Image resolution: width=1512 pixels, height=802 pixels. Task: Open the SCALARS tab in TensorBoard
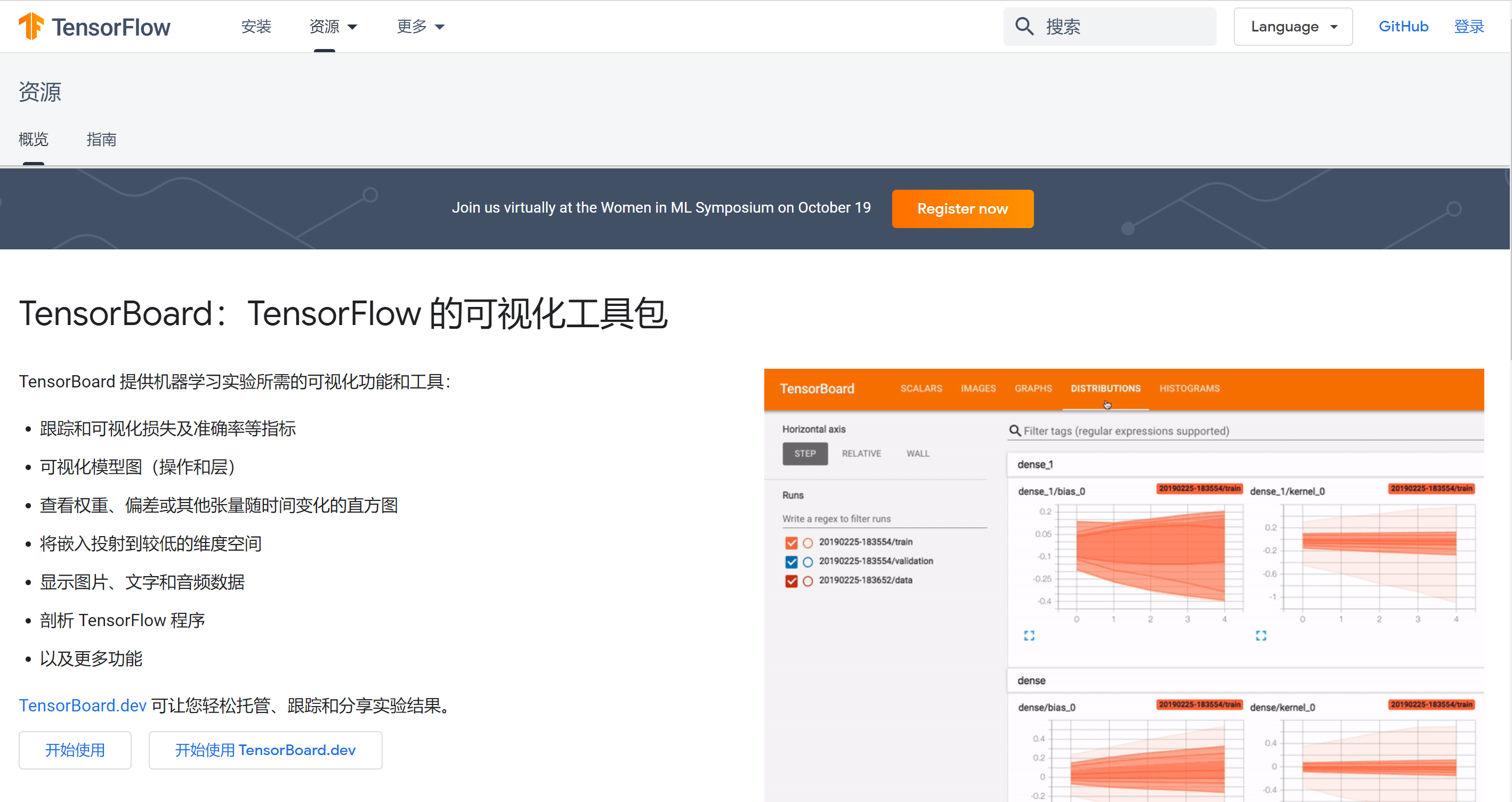click(921, 388)
